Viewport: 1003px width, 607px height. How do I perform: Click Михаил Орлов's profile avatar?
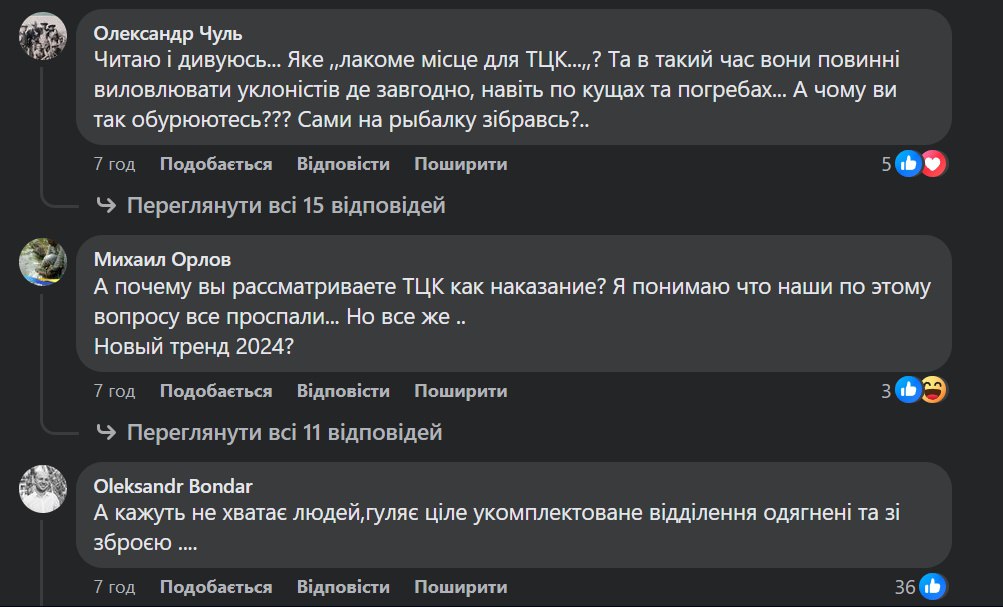(44, 263)
